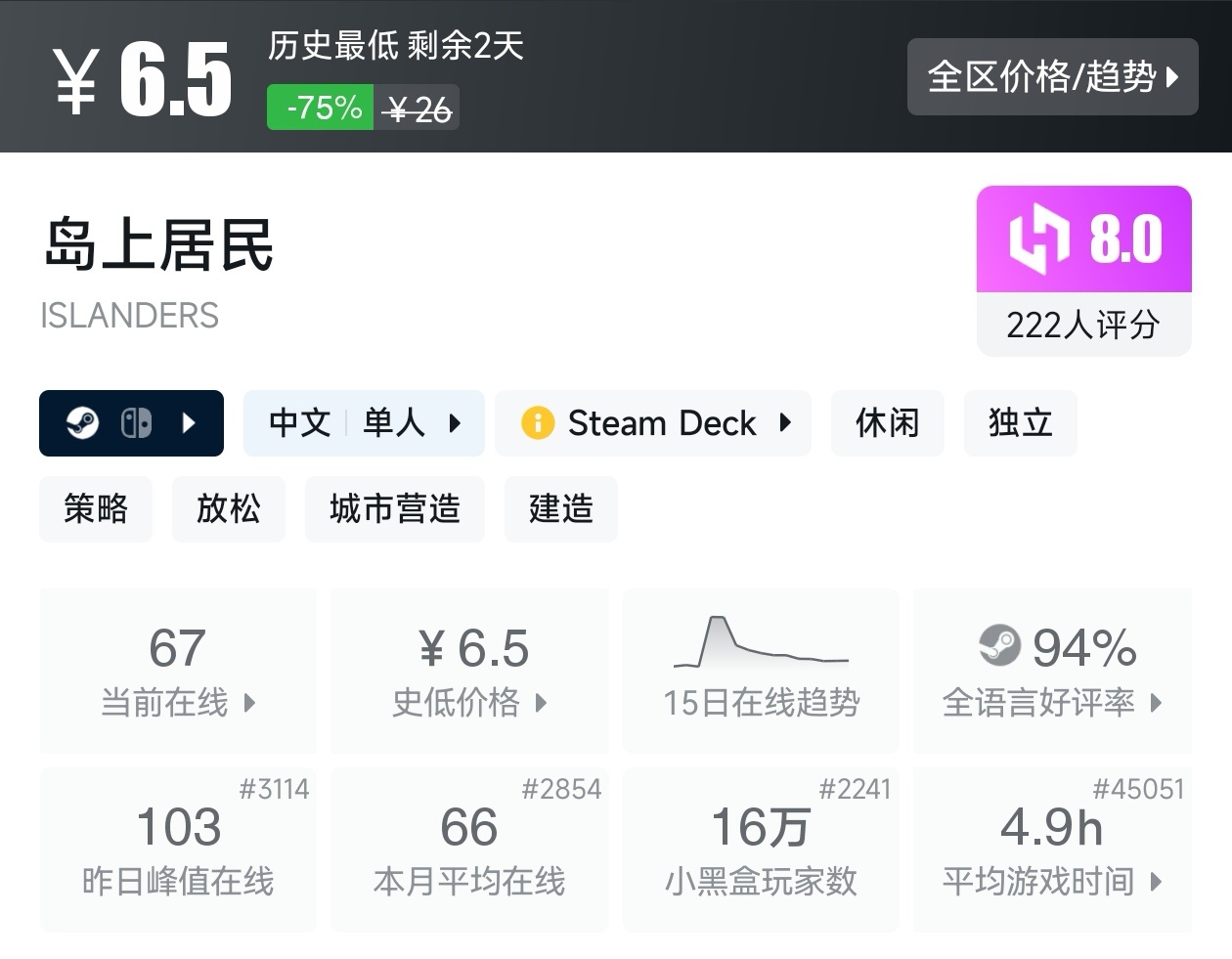This screenshot has height=959, width=1232.
Task: Click the yellow Steam Deck info icon
Action: click(537, 423)
